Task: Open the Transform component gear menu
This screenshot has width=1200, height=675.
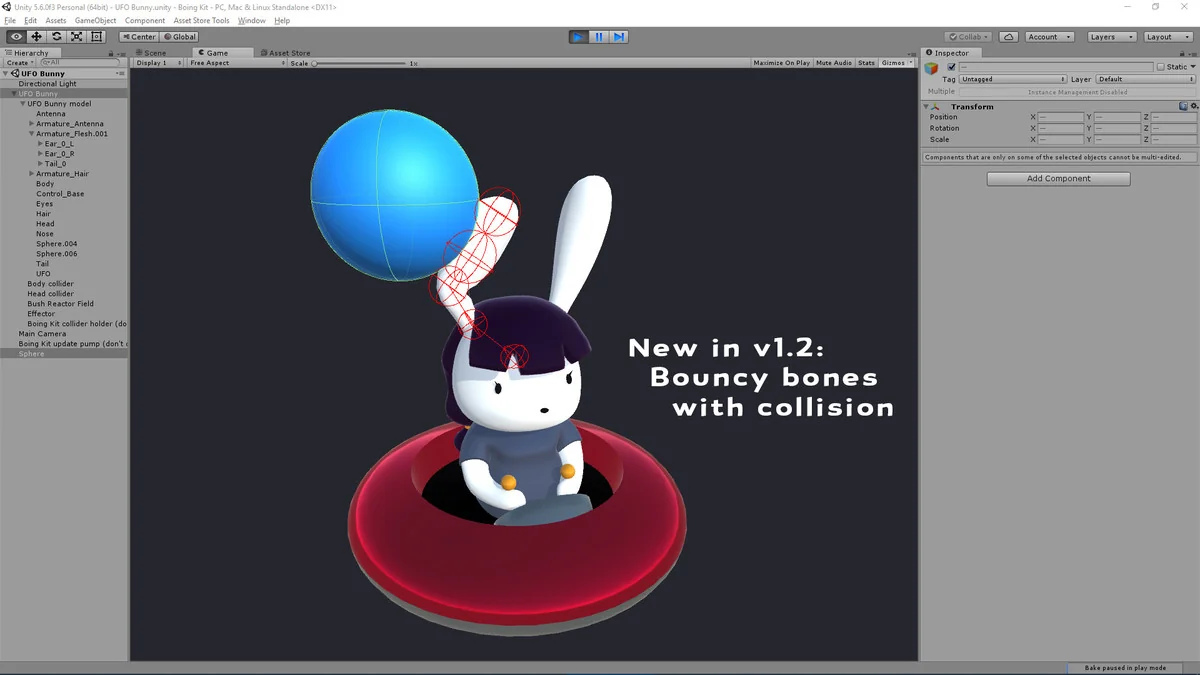Action: (1193, 106)
